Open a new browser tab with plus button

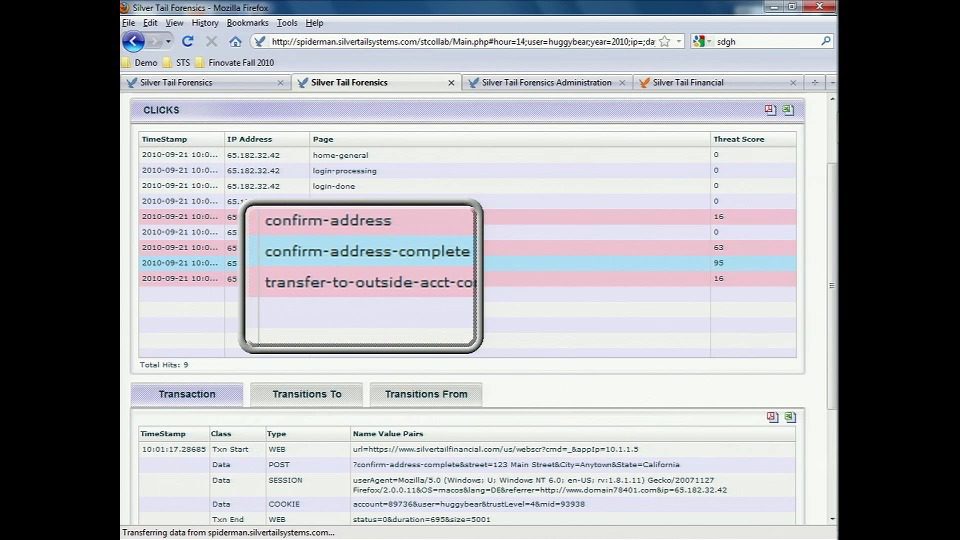pyautogui.click(x=815, y=83)
